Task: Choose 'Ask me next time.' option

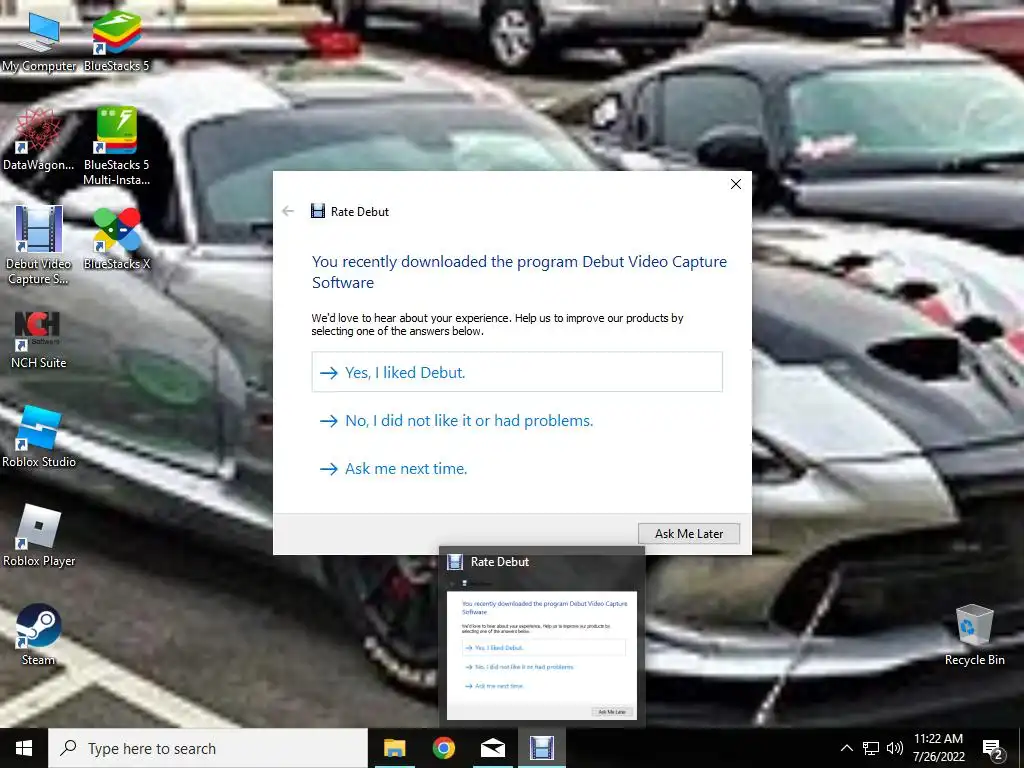Action: point(517,469)
